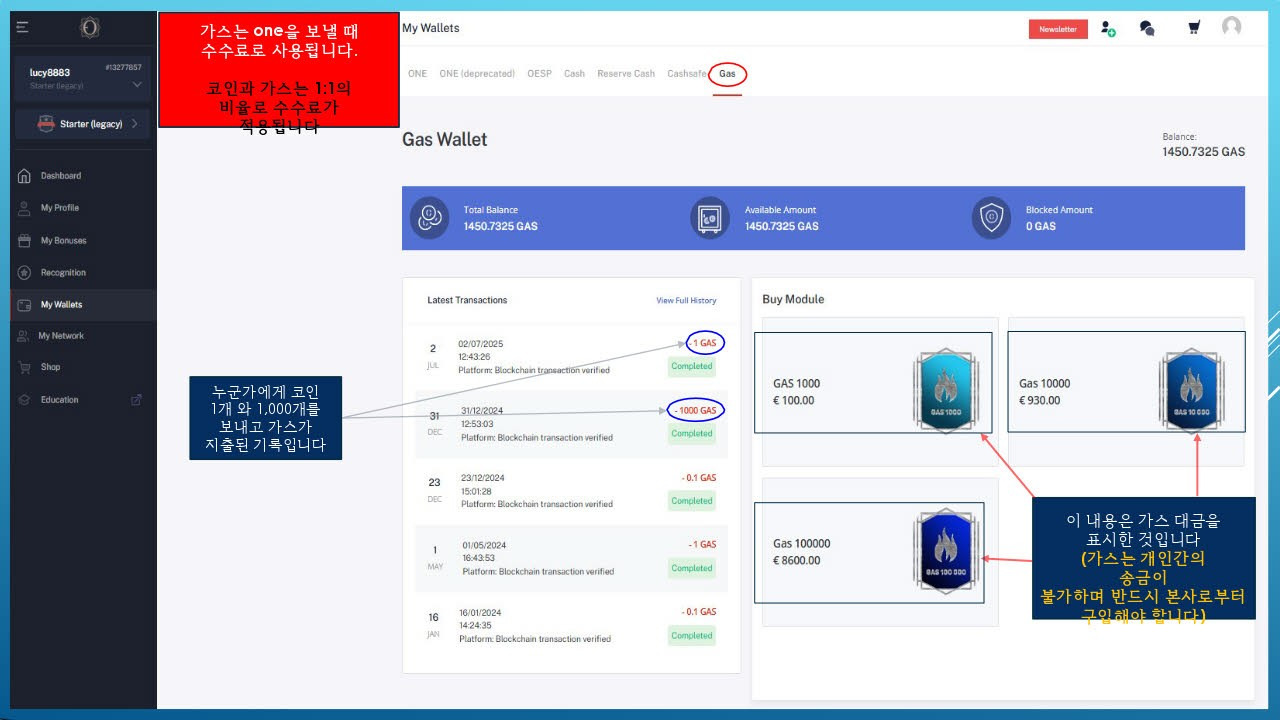Switch to the ONE wallet tab
1280x720 pixels.
417,74
